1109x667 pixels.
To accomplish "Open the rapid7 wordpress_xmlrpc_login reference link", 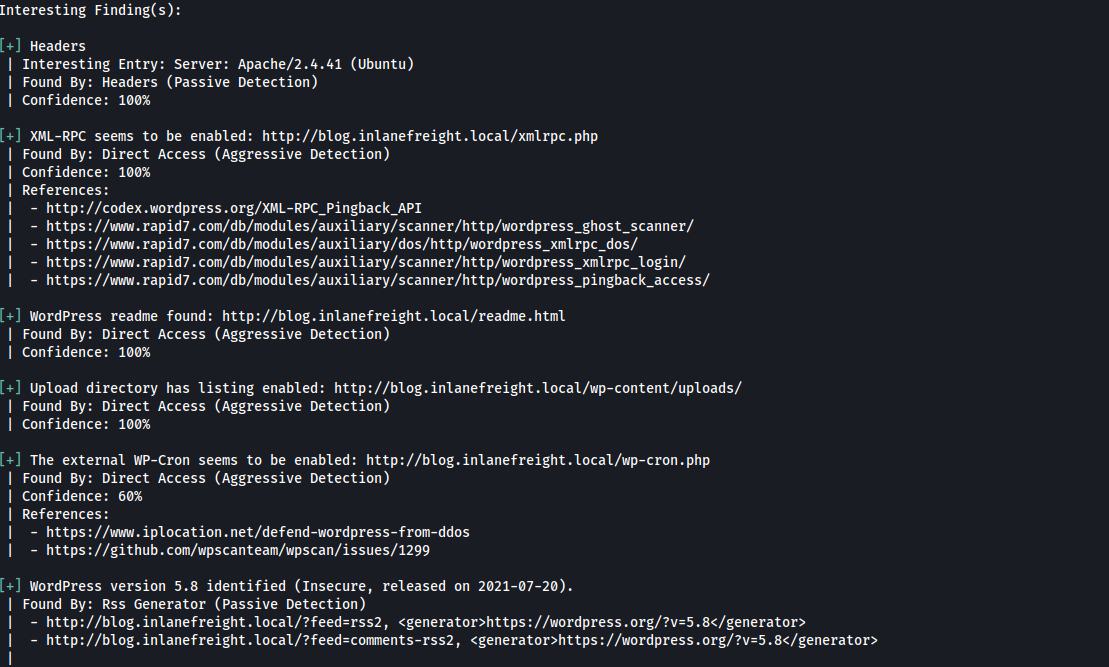I will click(x=366, y=262).
